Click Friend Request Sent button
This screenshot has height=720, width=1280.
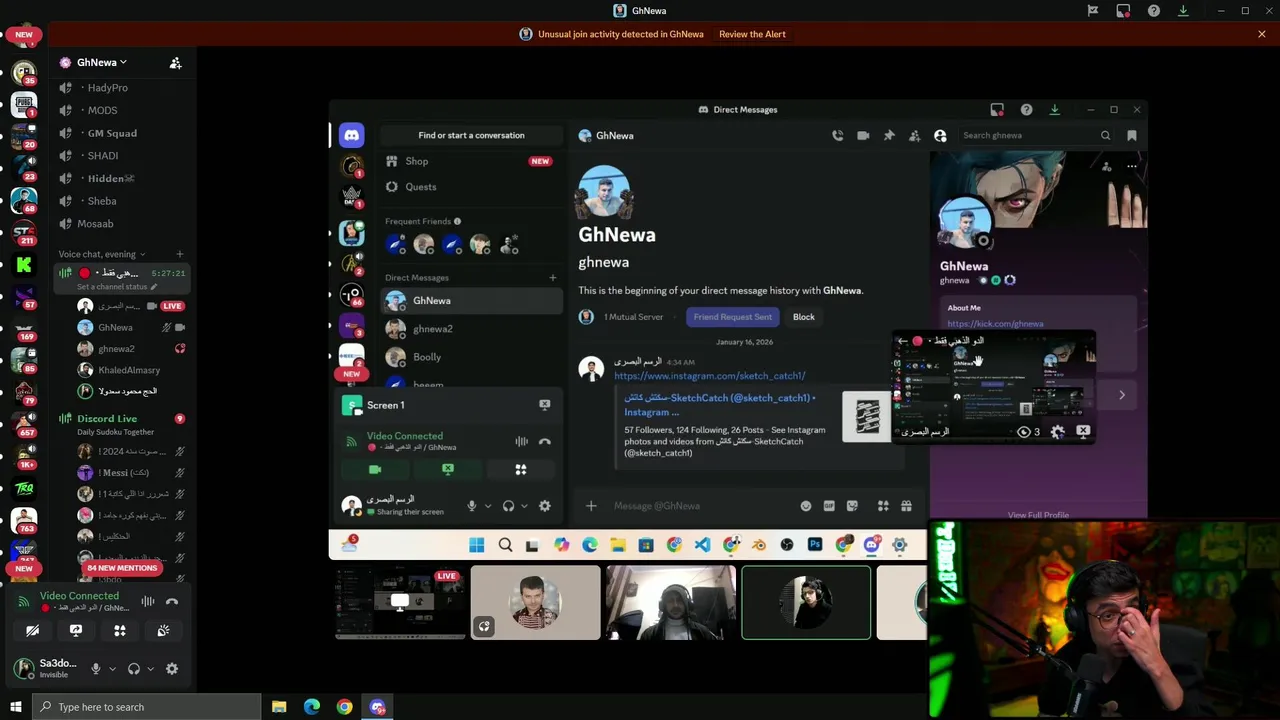click(733, 317)
